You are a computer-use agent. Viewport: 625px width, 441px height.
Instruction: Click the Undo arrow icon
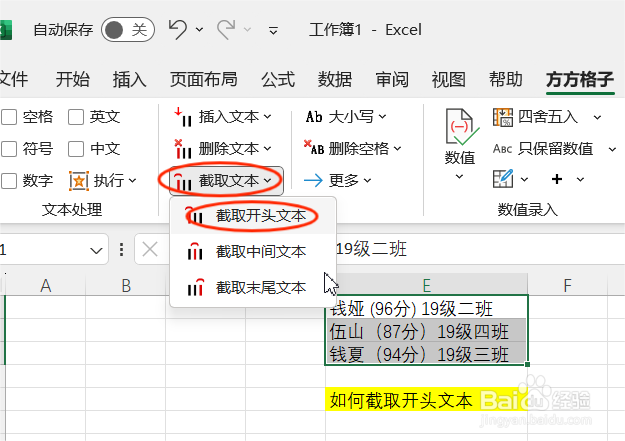coord(178,30)
